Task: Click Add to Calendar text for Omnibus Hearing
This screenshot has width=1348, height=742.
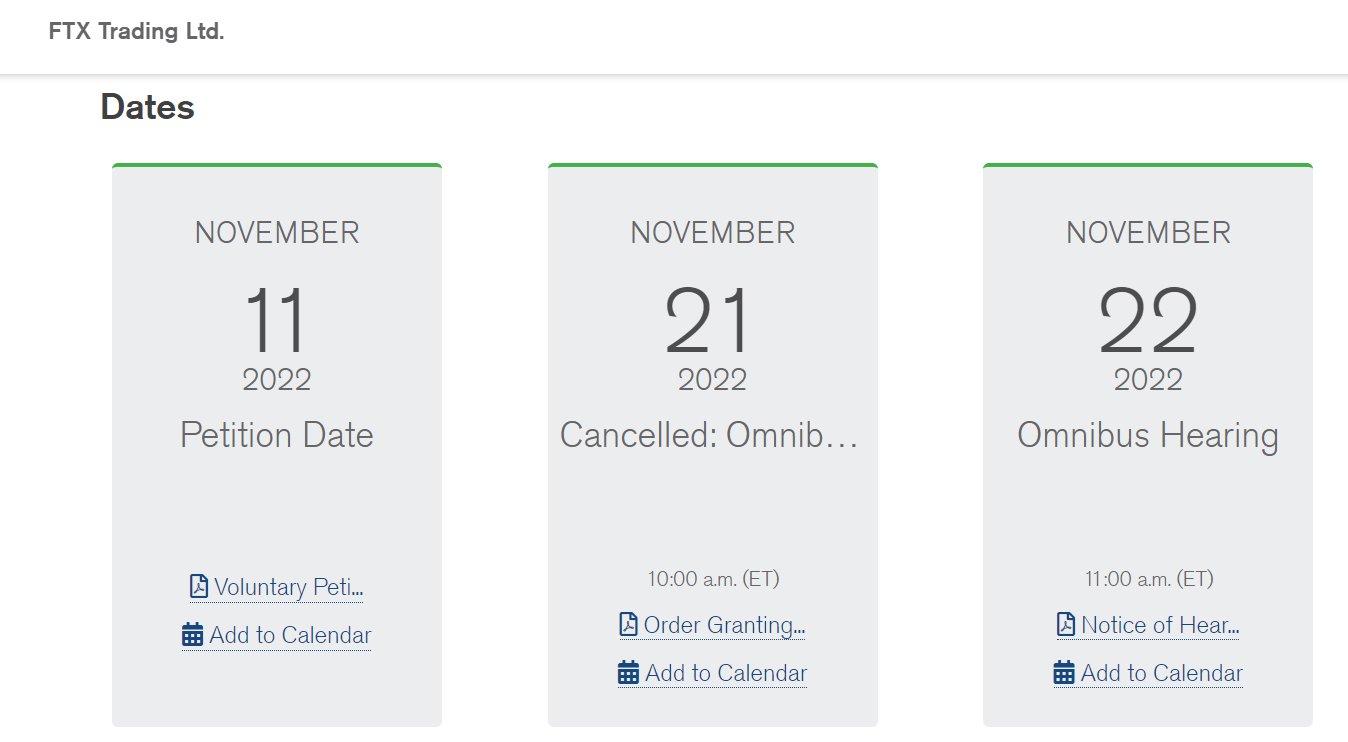Action: click(1161, 673)
